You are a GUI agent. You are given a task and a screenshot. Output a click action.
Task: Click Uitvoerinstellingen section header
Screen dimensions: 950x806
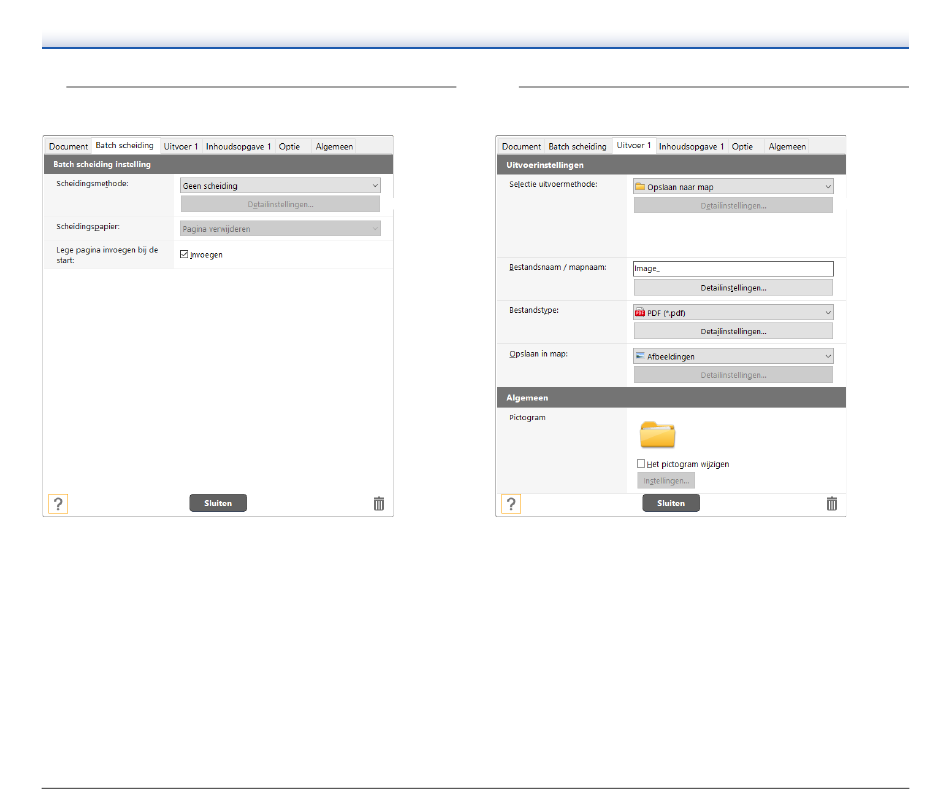671,165
